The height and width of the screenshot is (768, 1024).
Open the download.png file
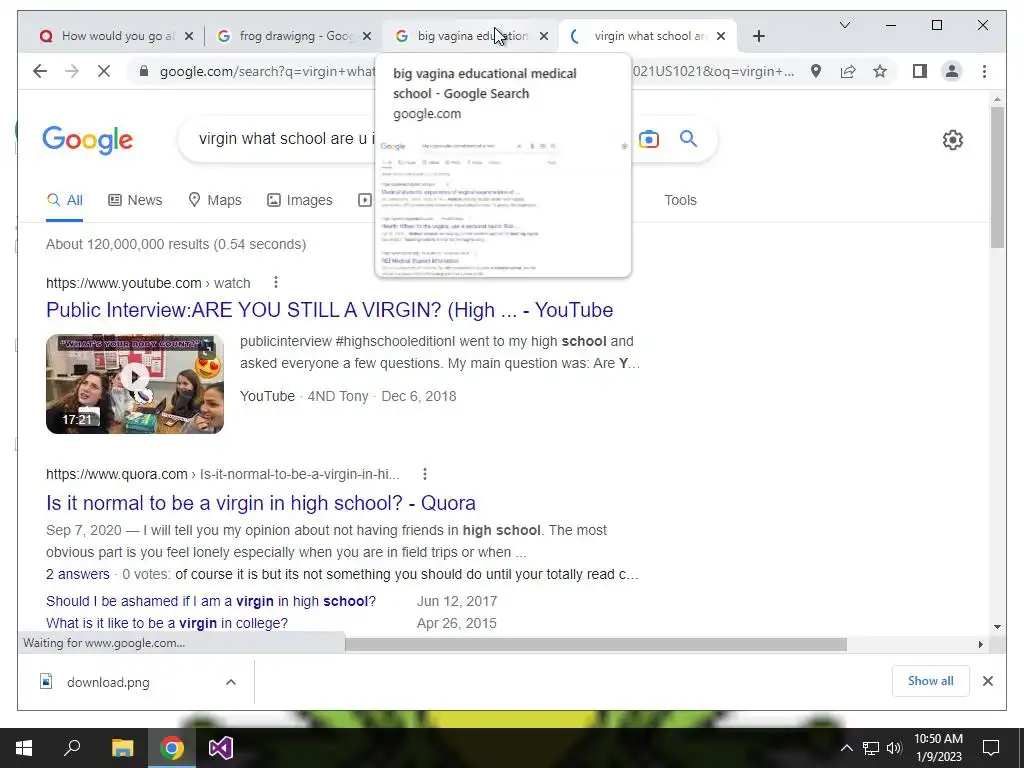108,682
